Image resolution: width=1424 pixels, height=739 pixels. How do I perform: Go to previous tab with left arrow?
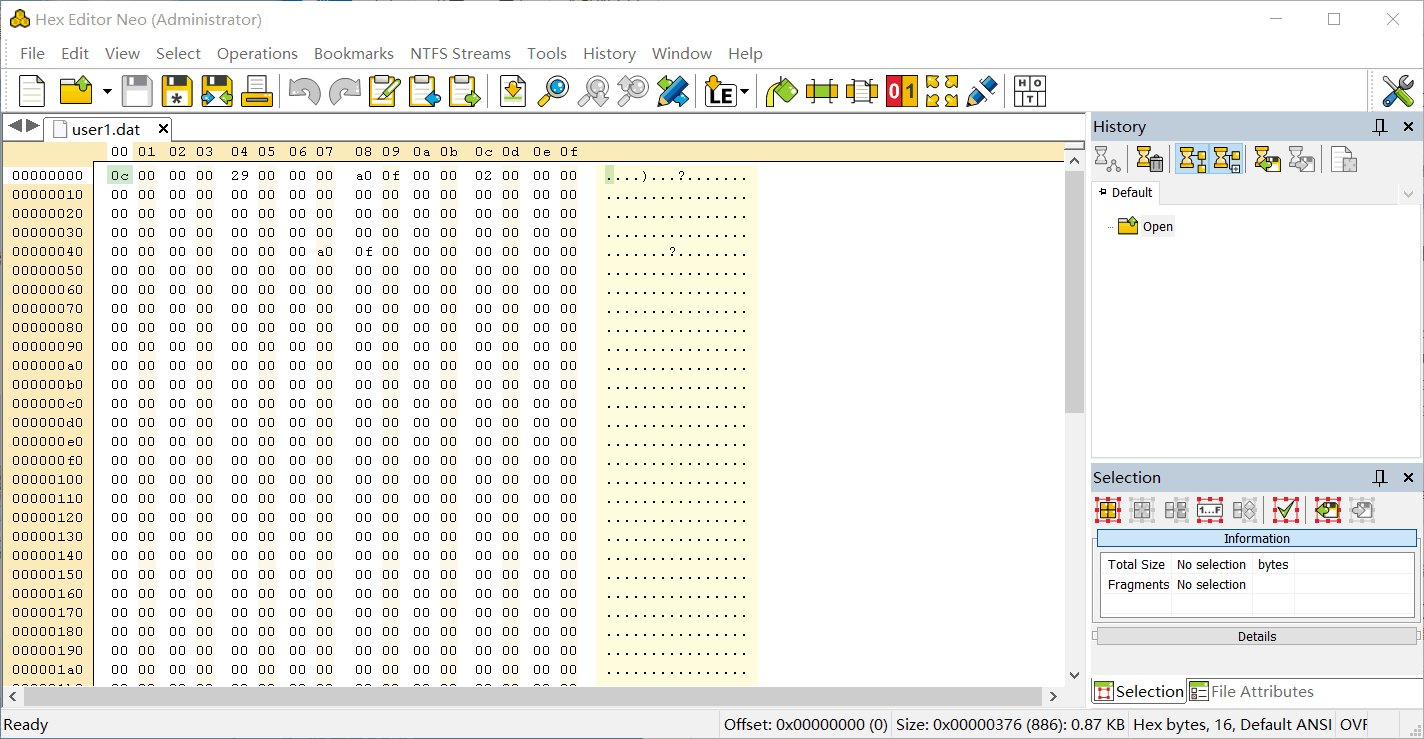14,126
